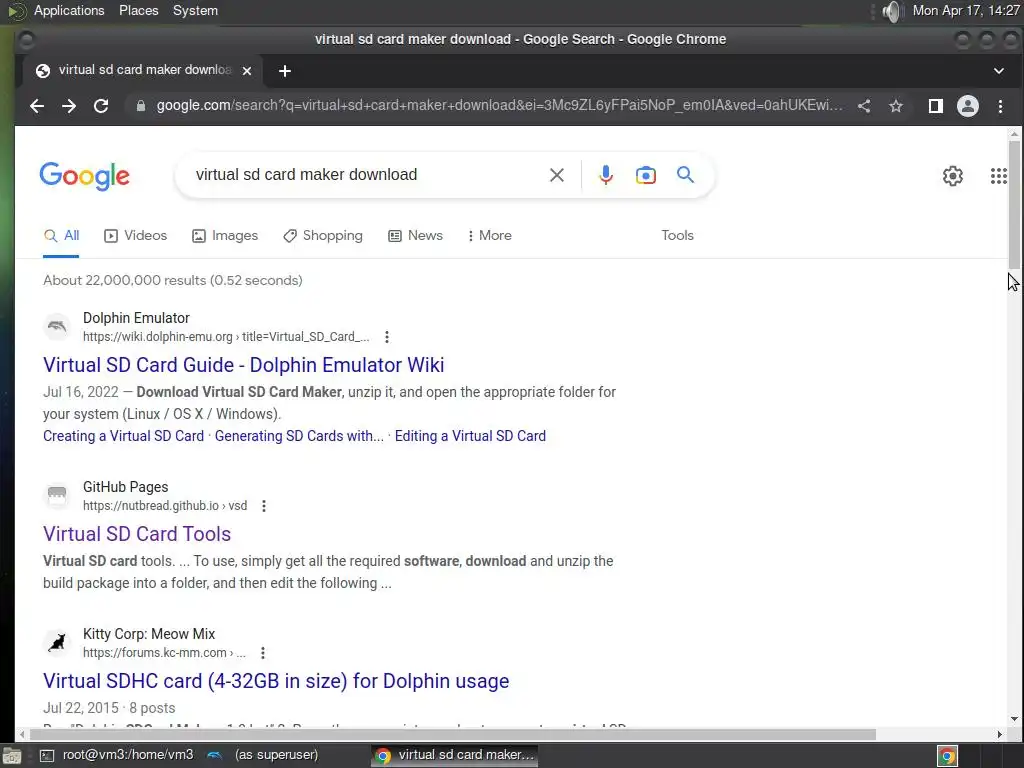Image resolution: width=1024 pixels, height=768 pixels.
Task: Click GitHub Pages site favicon
Action: coord(57,496)
